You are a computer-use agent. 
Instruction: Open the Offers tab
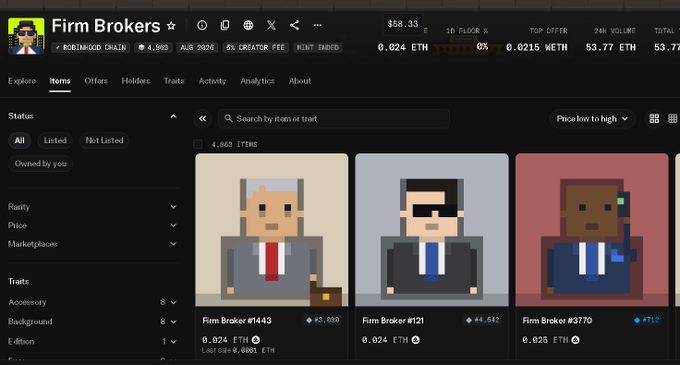click(96, 81)
